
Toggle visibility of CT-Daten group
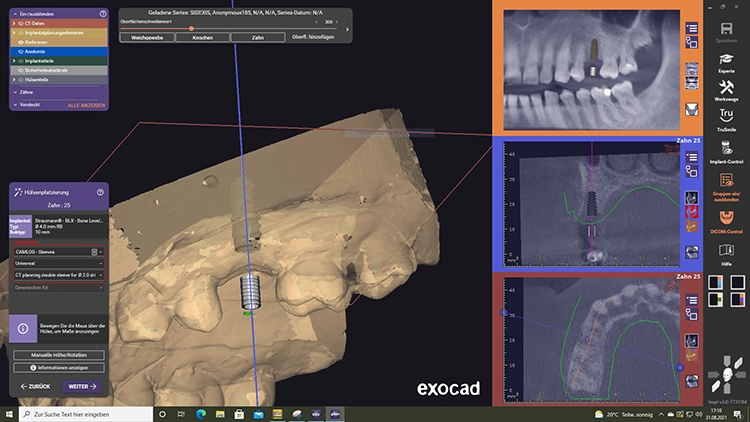[21, 23]
